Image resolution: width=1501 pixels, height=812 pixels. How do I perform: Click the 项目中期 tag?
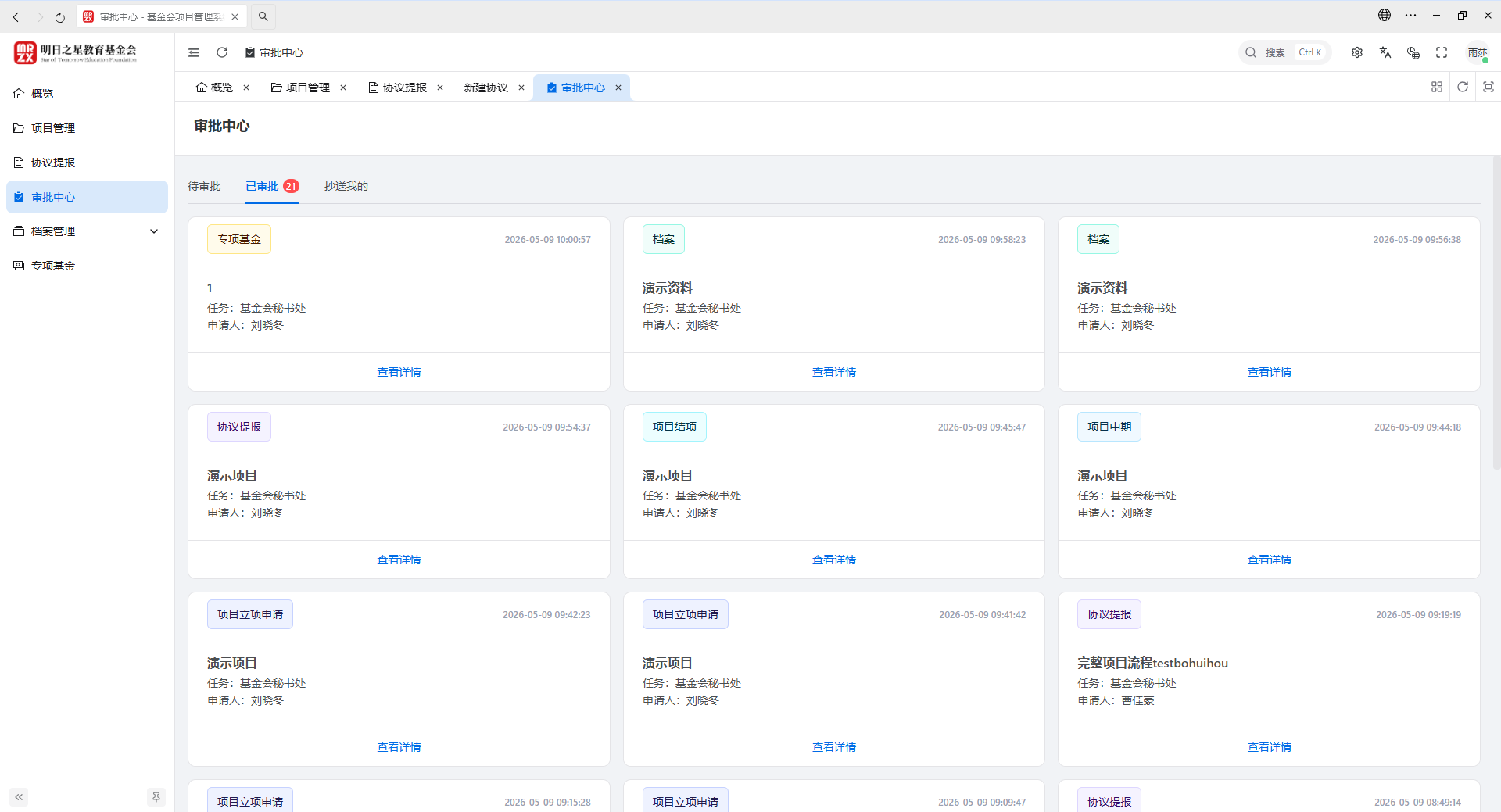coord(1109,427)
